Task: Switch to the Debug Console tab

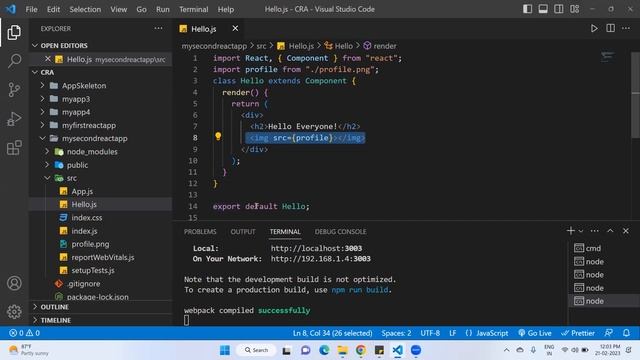Action: pyautogui.click(x=340, y=231)
